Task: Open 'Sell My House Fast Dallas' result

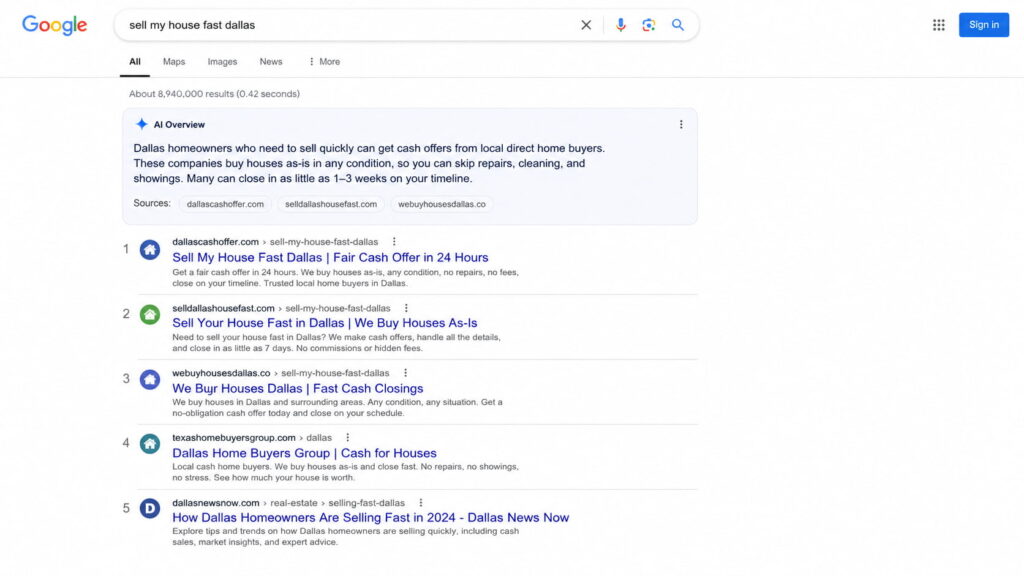Action: click(330, 257)
